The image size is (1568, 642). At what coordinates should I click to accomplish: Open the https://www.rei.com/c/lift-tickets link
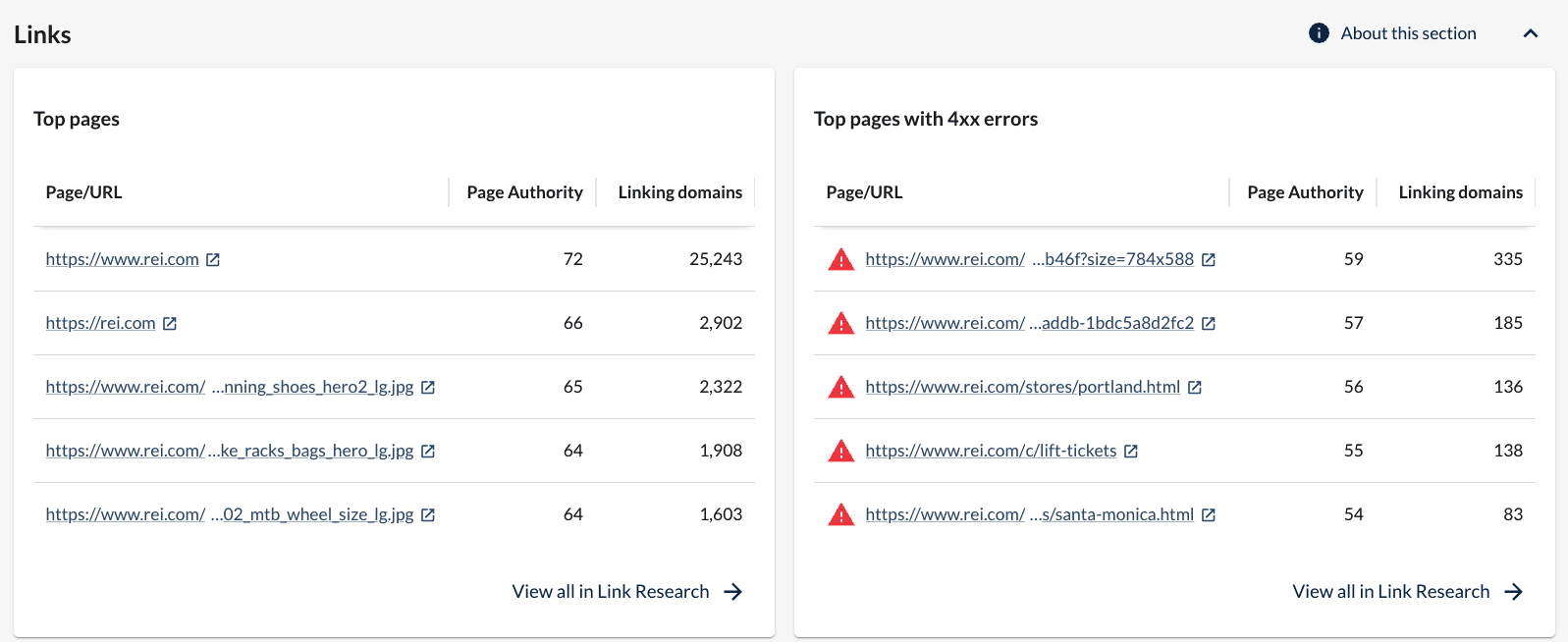(x=991, y=451)
